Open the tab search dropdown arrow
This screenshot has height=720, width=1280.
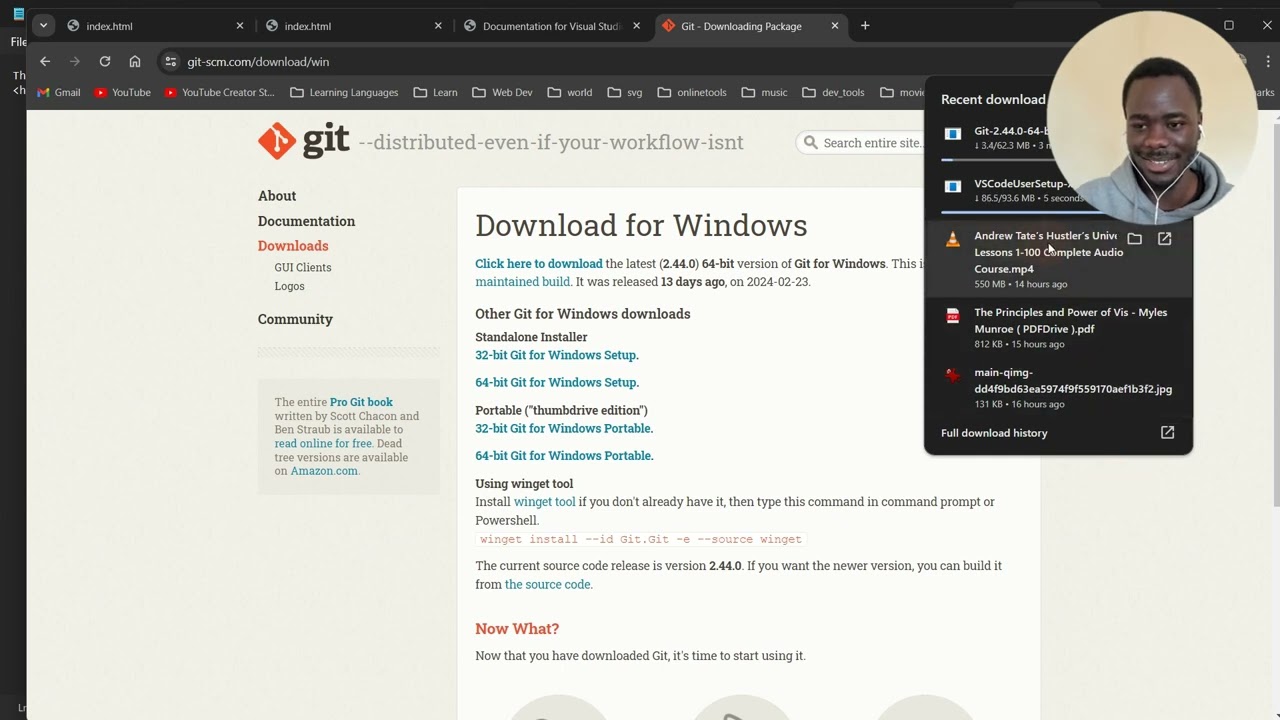[43, 26]
